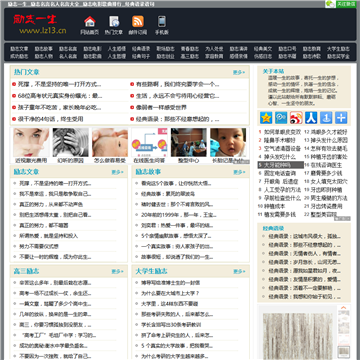
Task: Open hot article 像弱者一样感受世界
Action: [161, 108]
